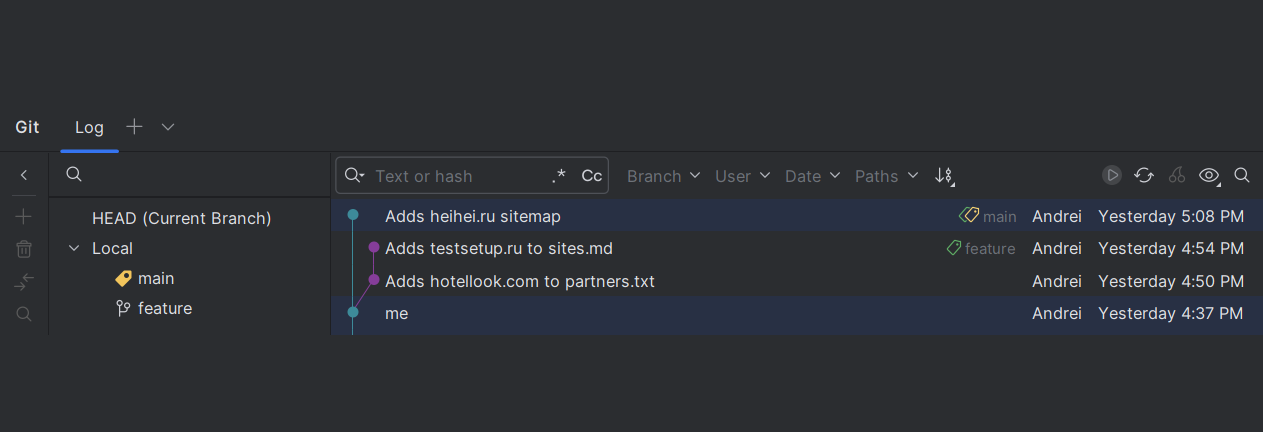Open the graph sort options icon
The height and width of the screenshot is (432, 1263).
tap(944, 176)
